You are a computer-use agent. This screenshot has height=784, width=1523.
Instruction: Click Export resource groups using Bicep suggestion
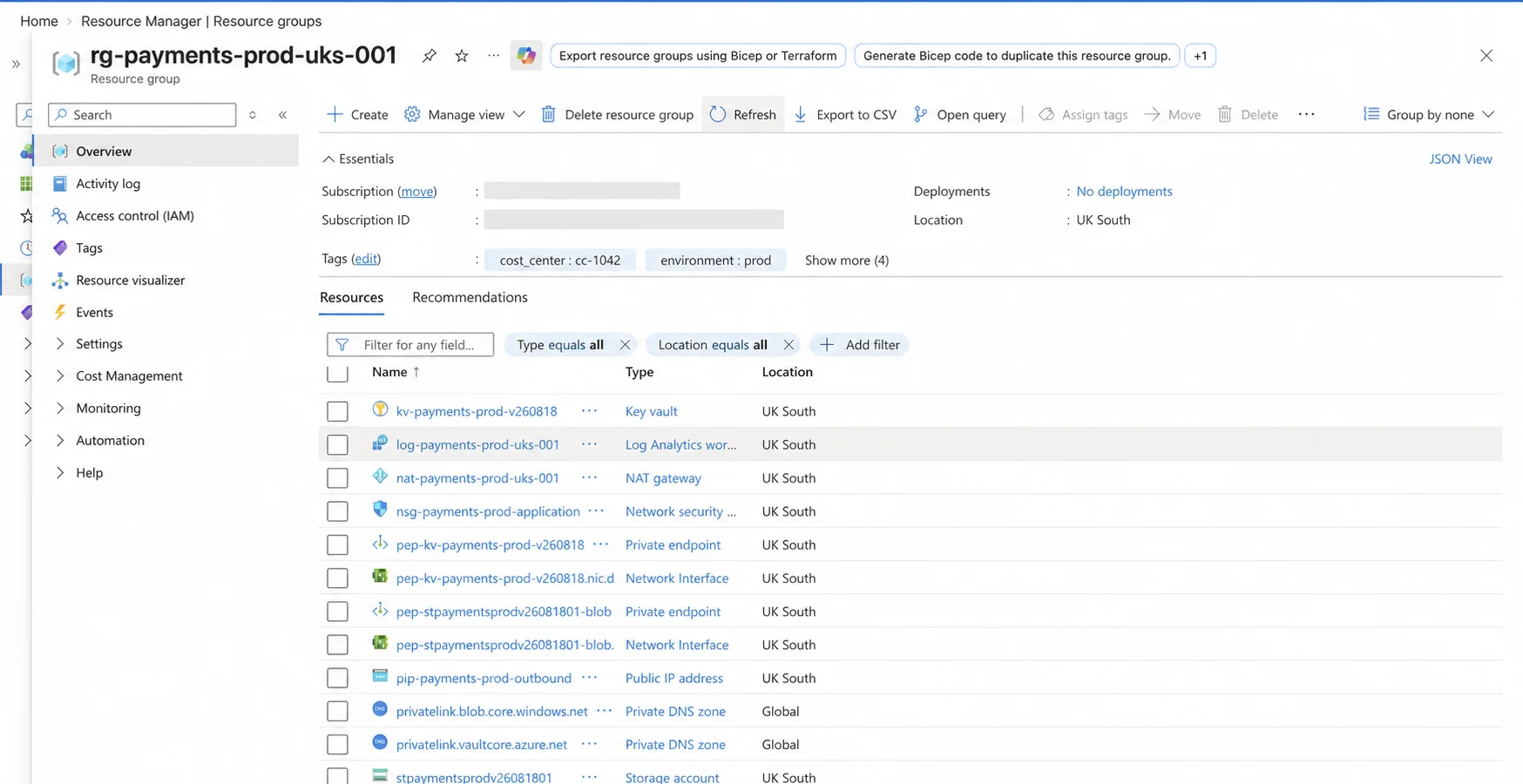pyautogui.click(x=698, y=56)
